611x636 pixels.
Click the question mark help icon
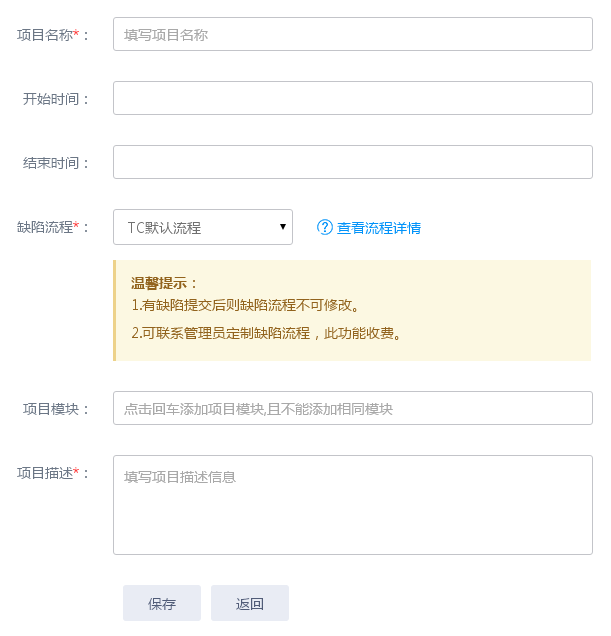324,227
